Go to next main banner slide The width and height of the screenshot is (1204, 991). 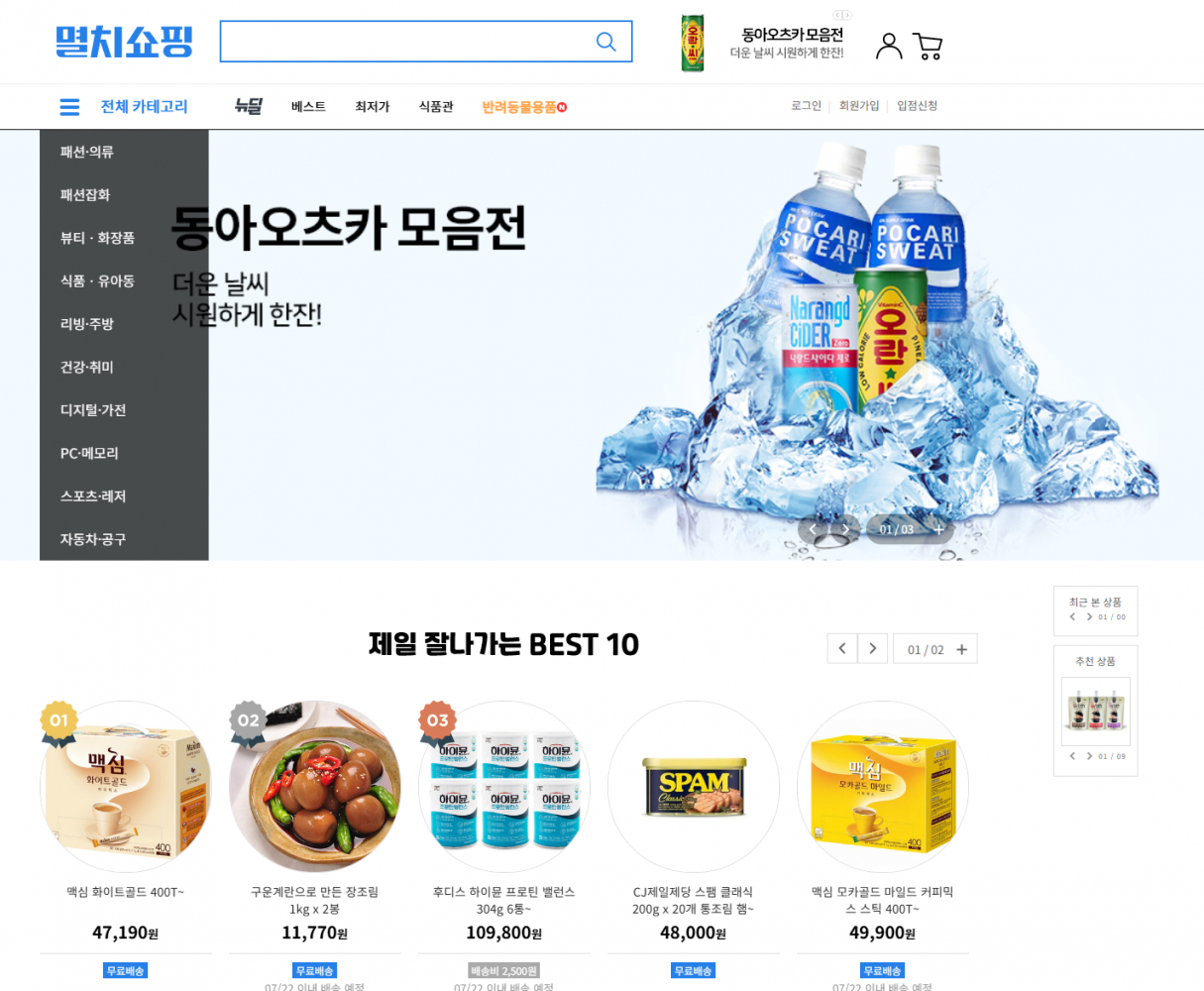click(844, 529)
